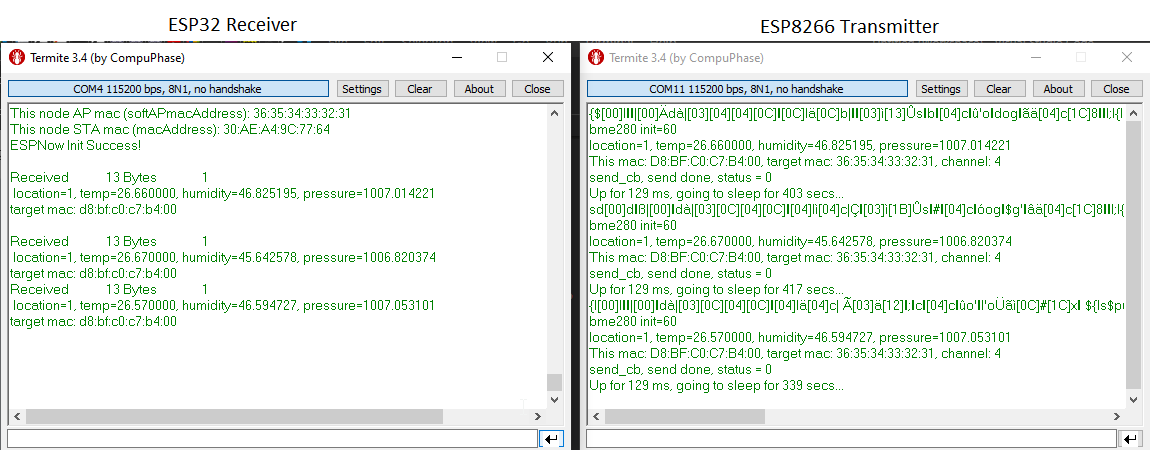Click 'going to sleep for 417 secs' line
The width and height of the screenshot is (1150, 450).
[x=717, y=289]
